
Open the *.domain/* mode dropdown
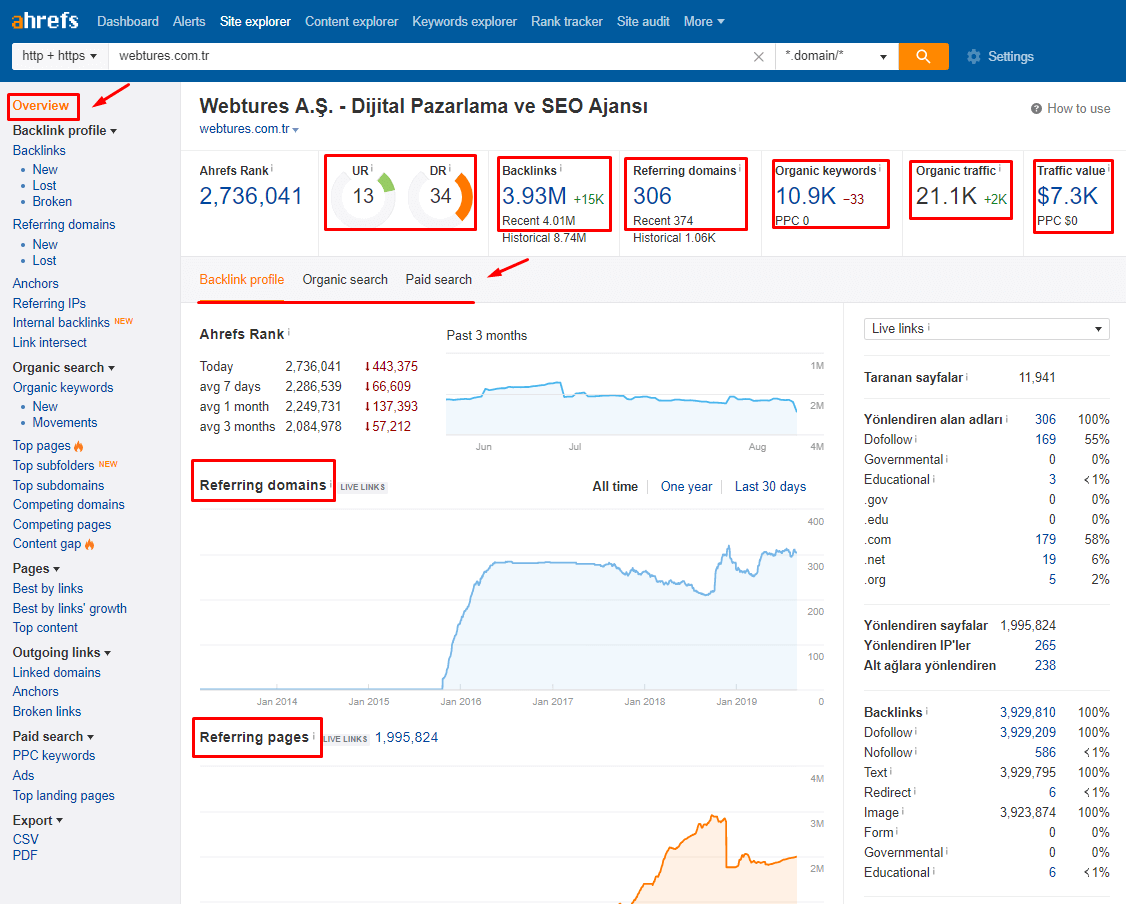point(837,56)
